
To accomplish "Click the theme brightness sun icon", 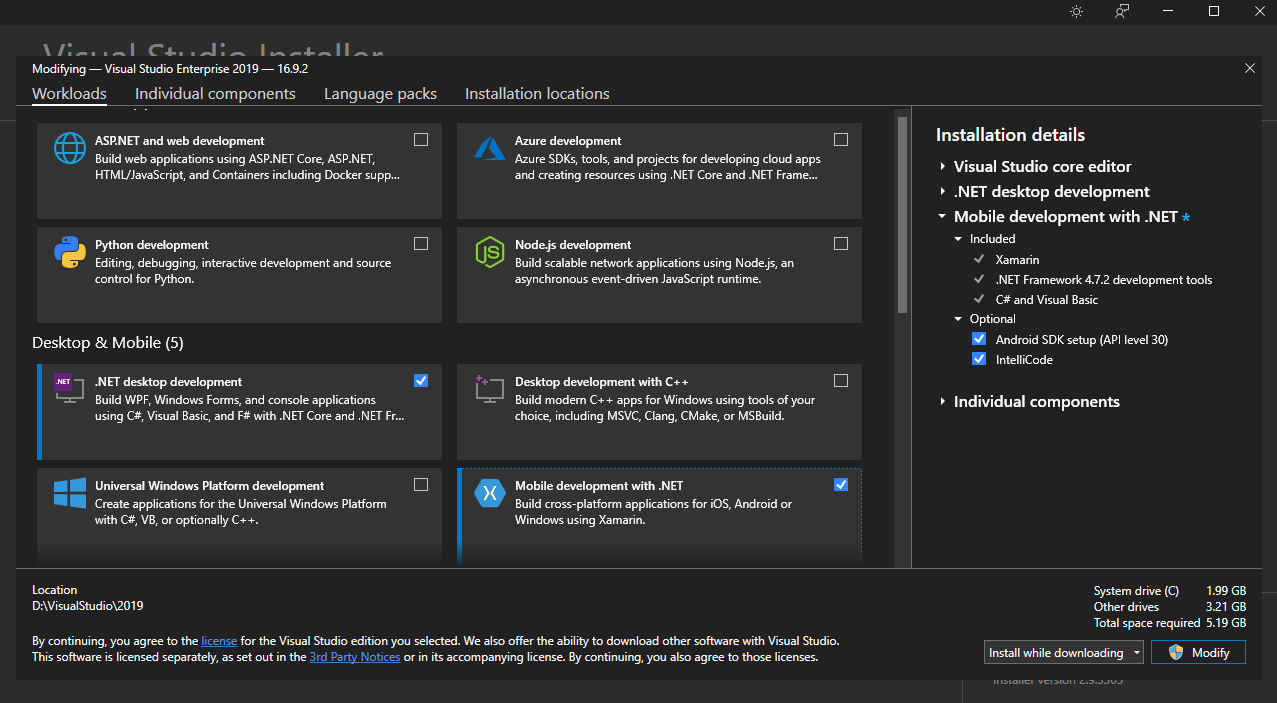I will pyautogui.click(x=1076, y=11).
